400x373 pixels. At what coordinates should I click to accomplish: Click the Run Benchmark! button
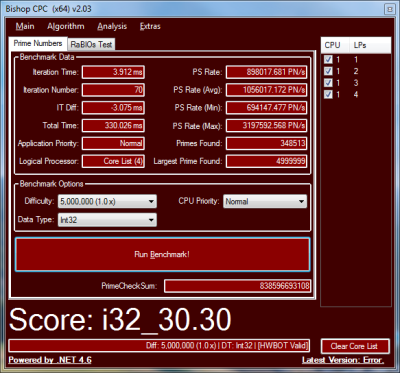pyautogui.click(x=163, y=254)
